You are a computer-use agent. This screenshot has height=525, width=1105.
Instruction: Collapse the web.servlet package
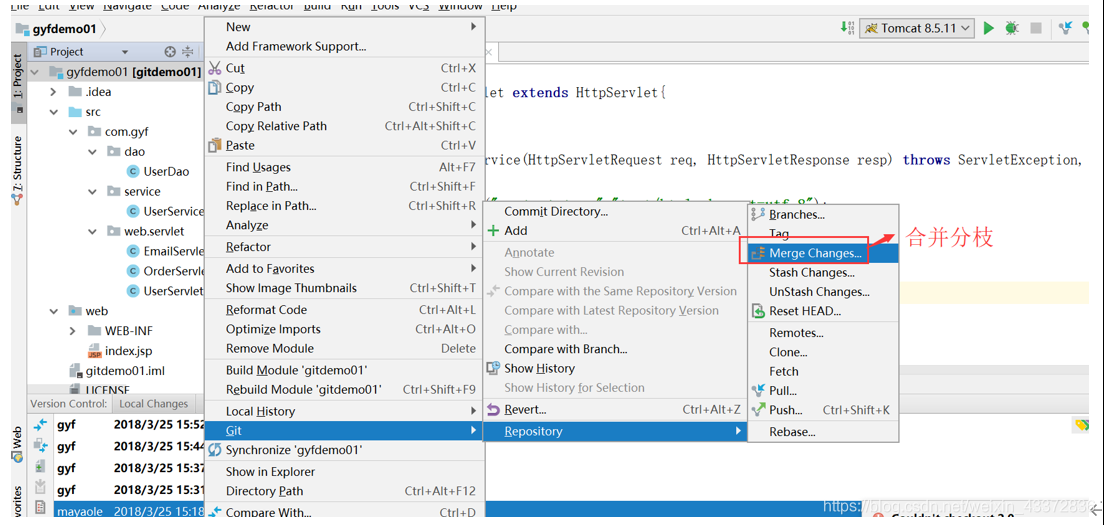tap(93, 231)
